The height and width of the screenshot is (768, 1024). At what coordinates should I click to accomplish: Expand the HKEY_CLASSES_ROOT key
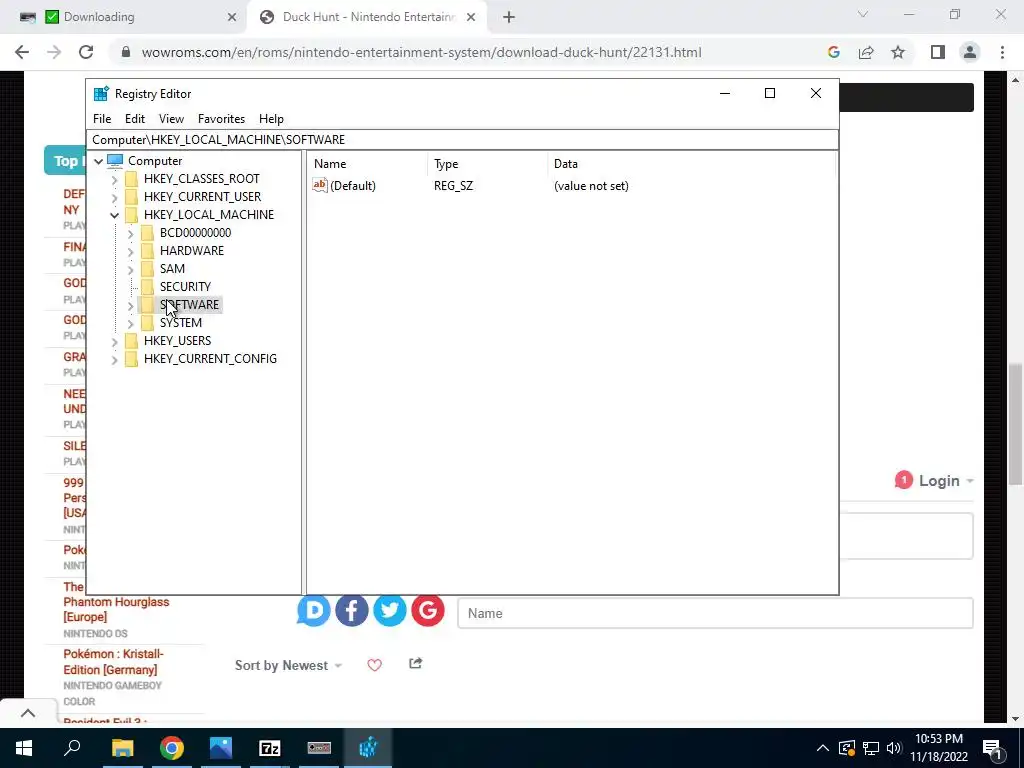tap(114, 179)
